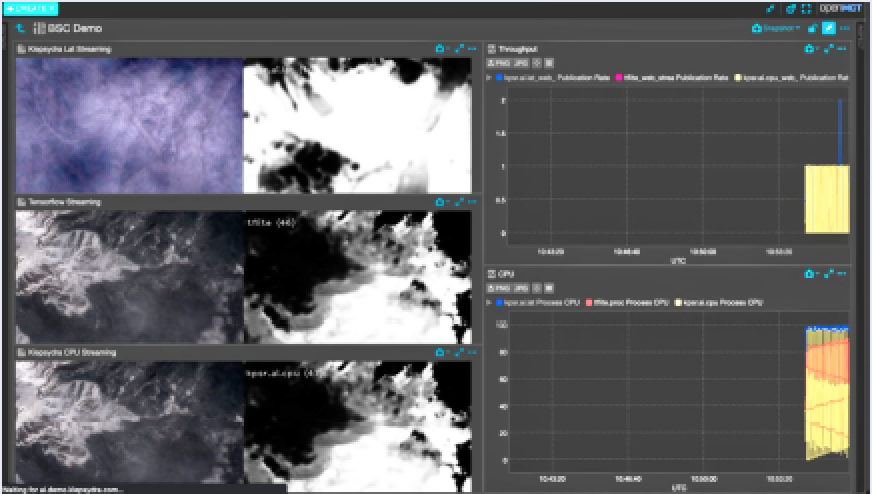Export Throughput plot as PNG
This screenshot has height=494, width=872.
[x=499, y=63]
